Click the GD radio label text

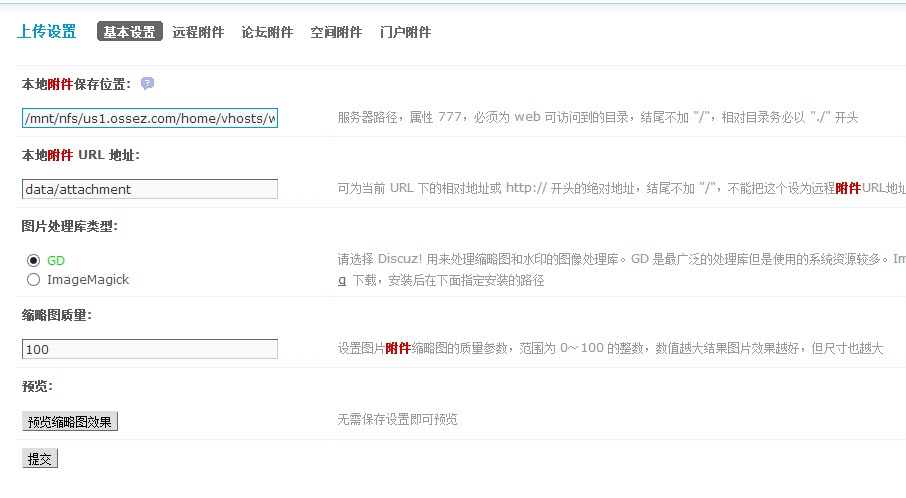[x=56, y=261]
